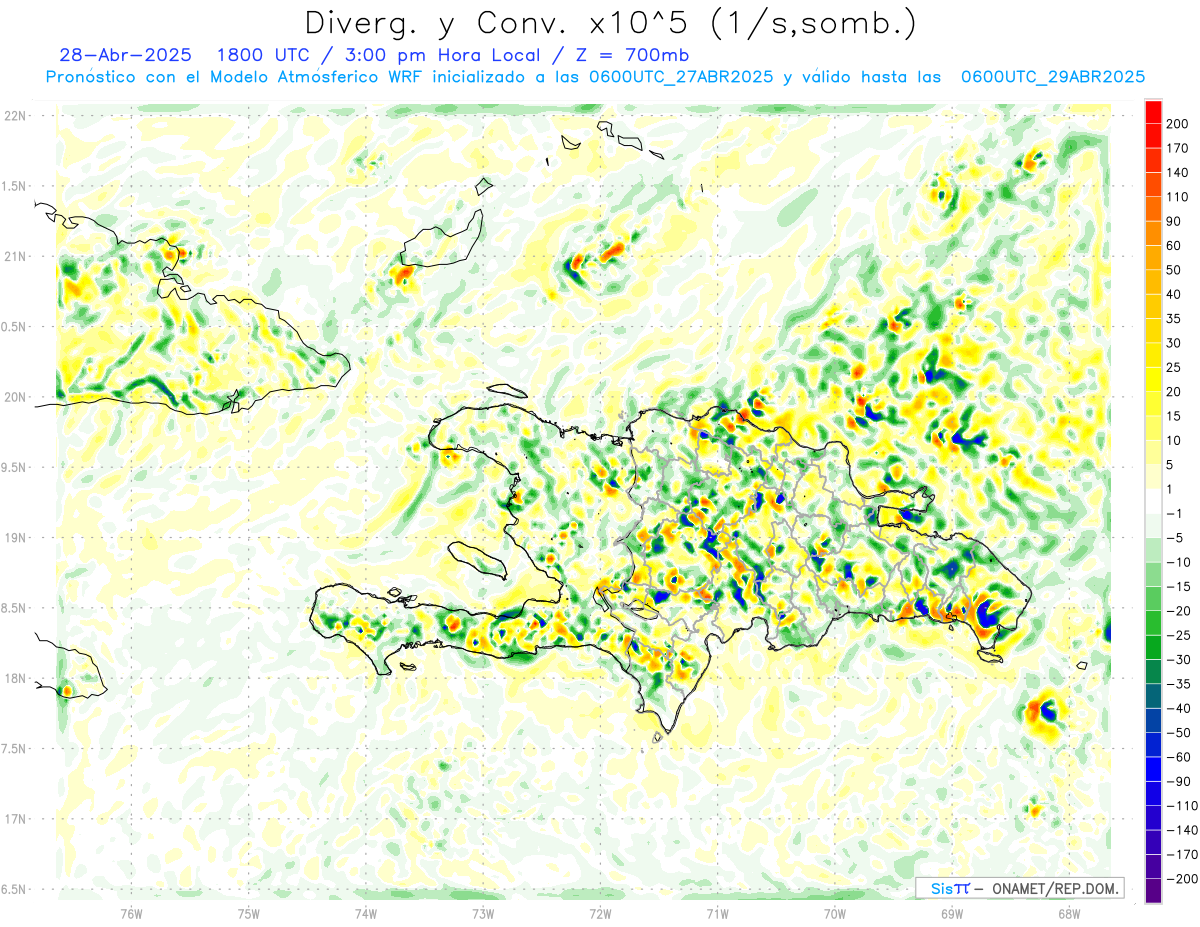Click the "68W" longitude label
Viewport: 1200px width, 927px height.
click(x=1069, y=912)
